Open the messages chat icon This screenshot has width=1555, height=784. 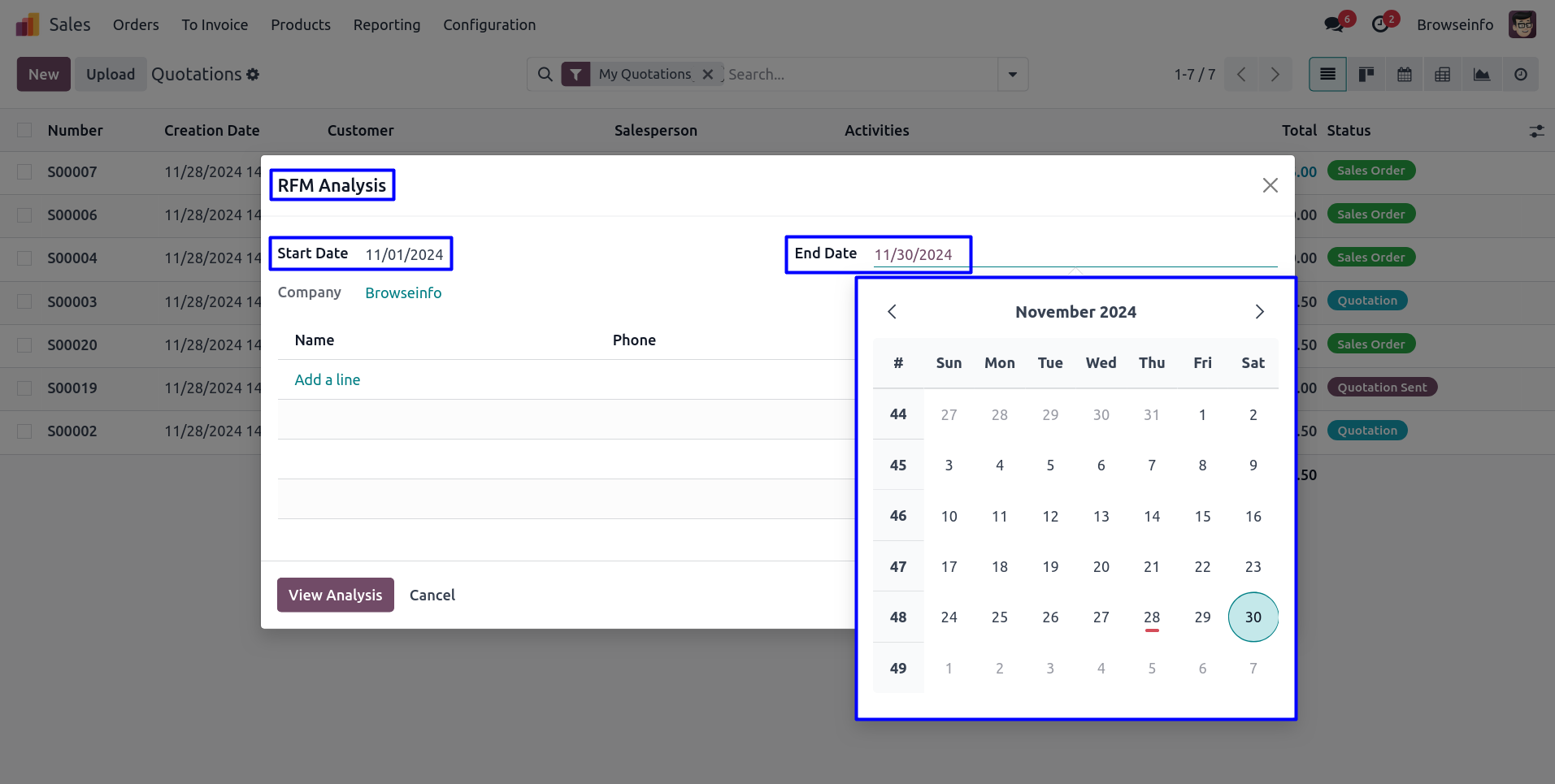point(1333,24)
